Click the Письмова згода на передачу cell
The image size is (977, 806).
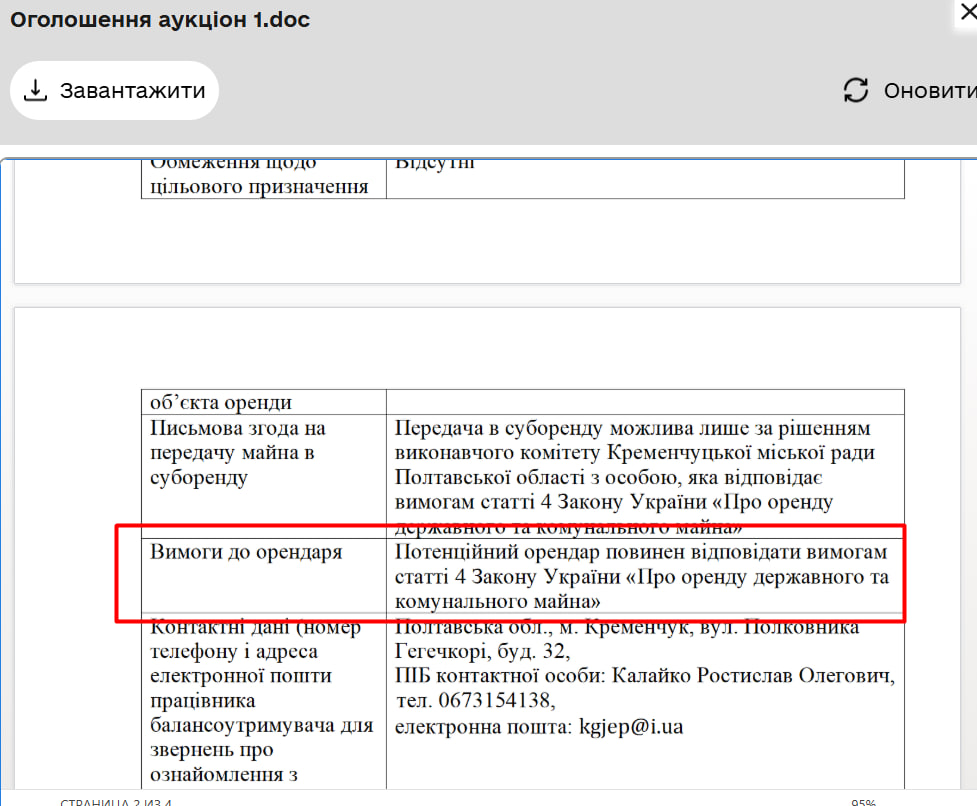tap(238, 453)
